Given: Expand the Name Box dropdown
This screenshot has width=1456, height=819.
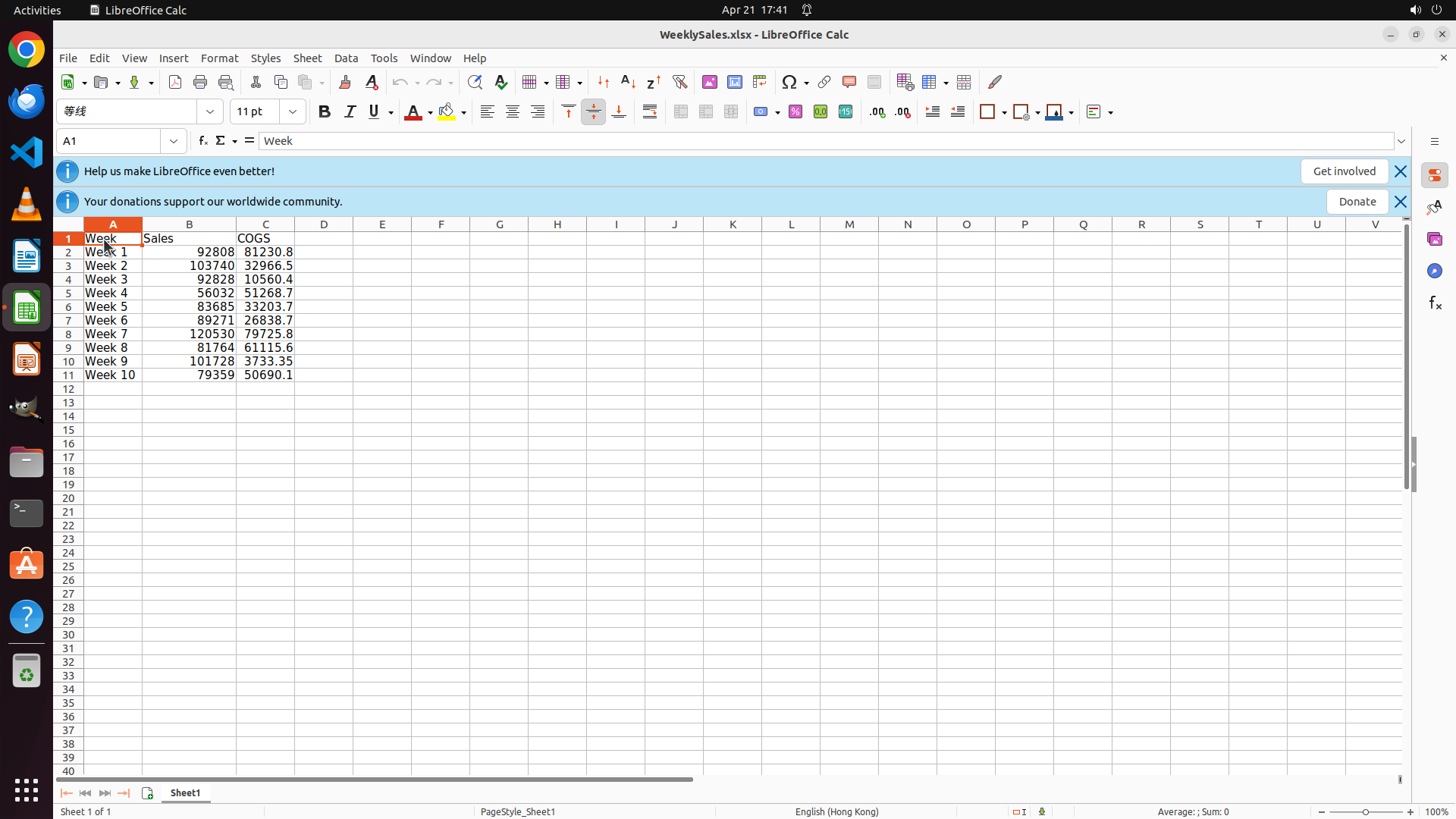Looking at the screenshot, I should [174, 141].
